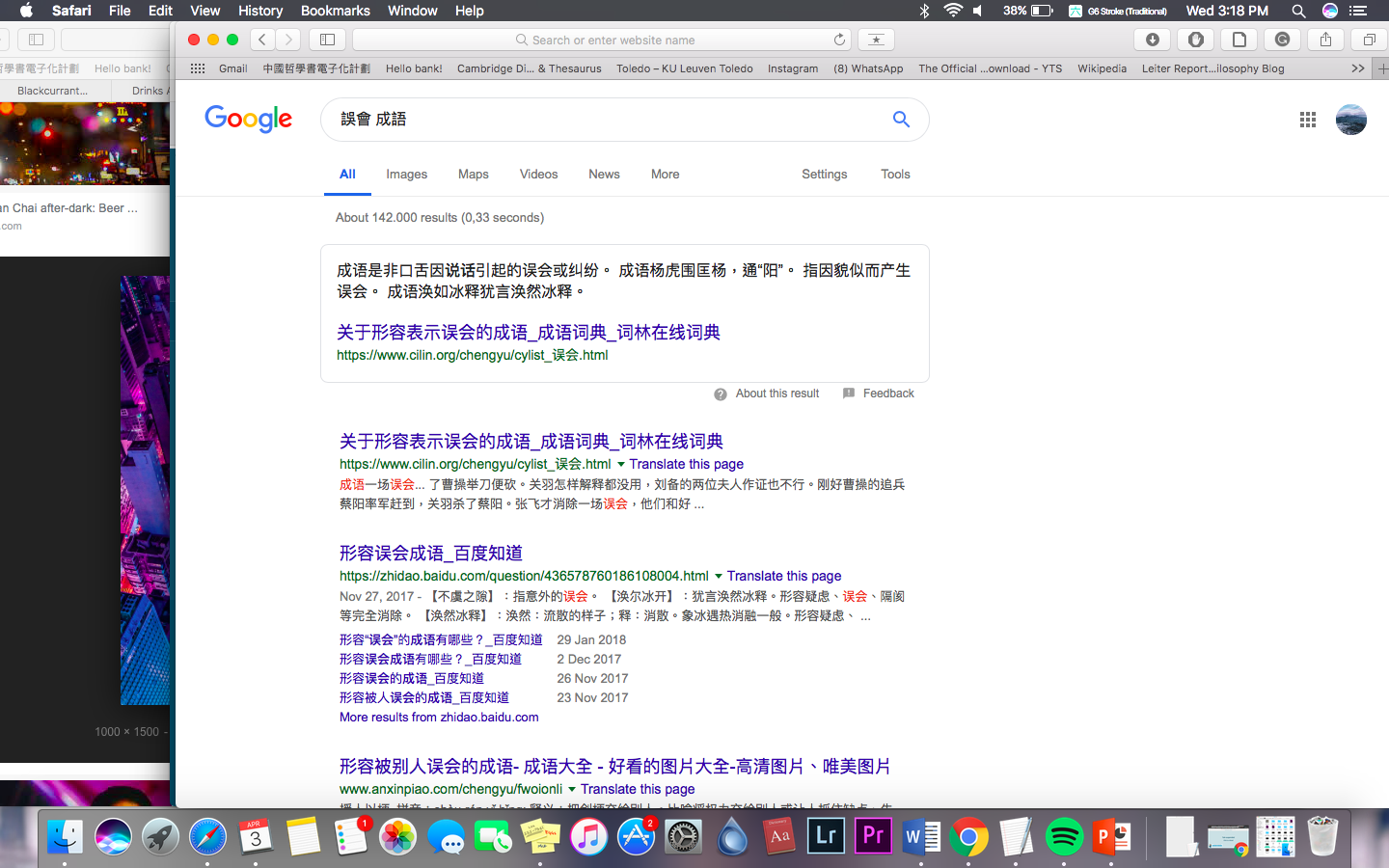Click the blank page extension icon

(x=1239, y=40)
